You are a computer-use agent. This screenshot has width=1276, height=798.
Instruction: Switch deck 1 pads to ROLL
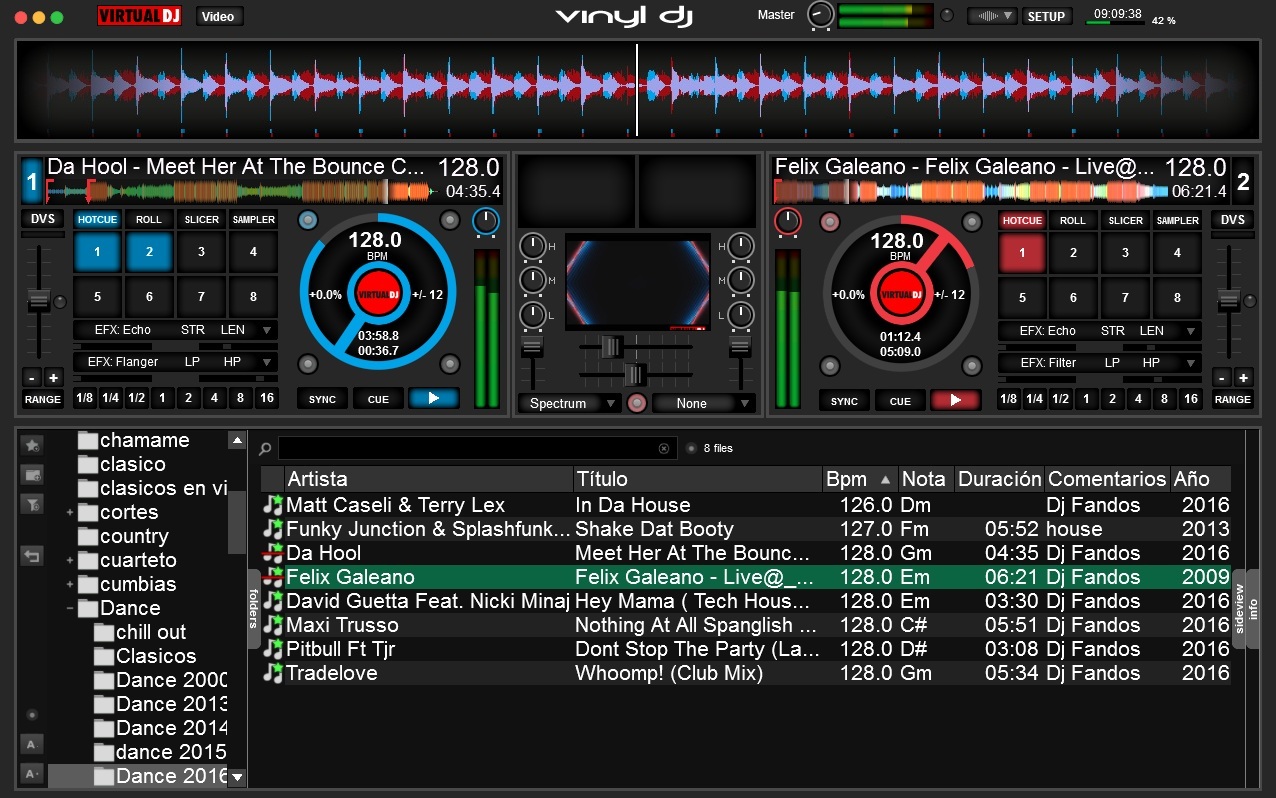click(149, 220)
